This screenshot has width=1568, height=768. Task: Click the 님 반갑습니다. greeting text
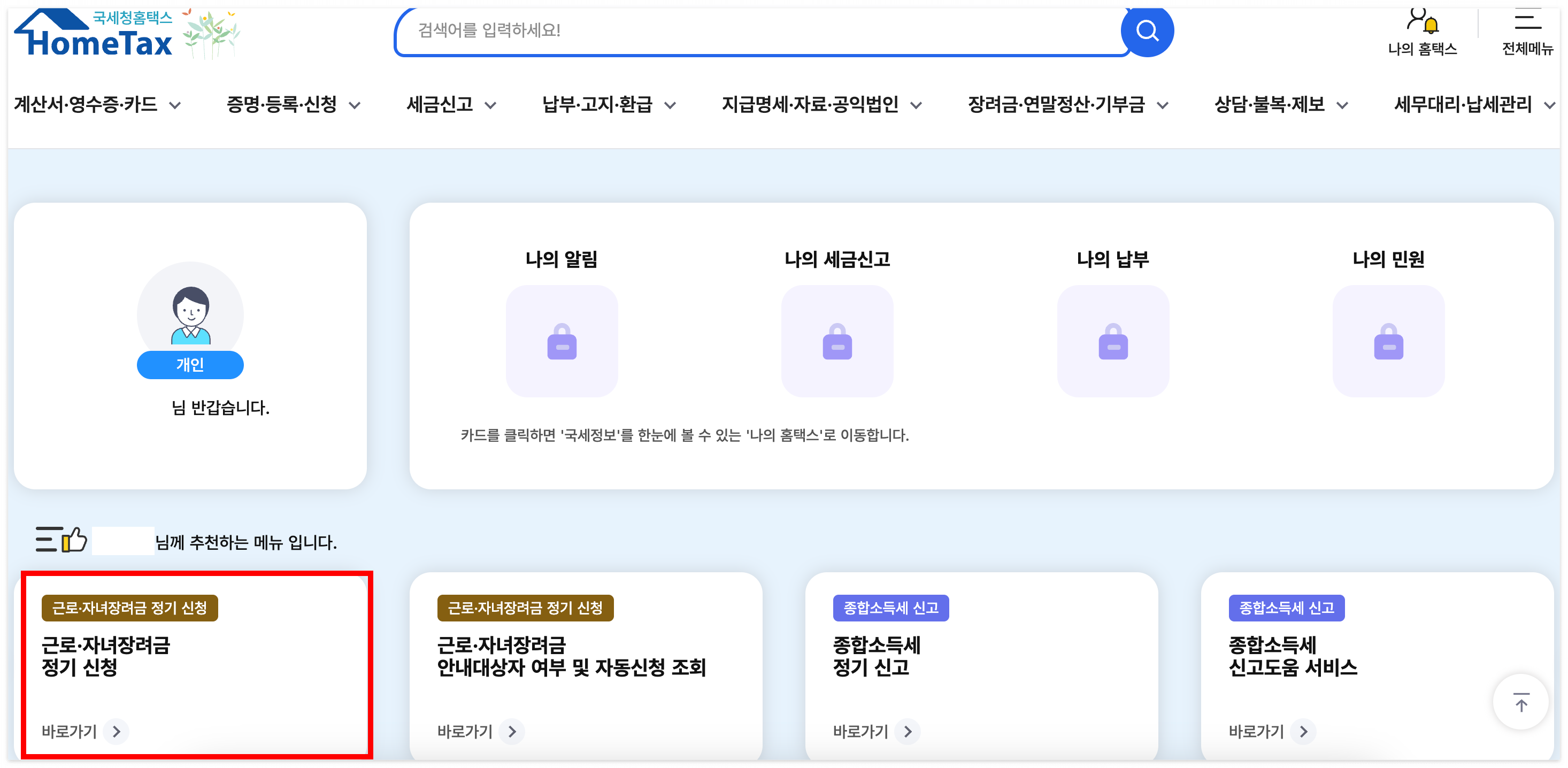coord(220,407)
